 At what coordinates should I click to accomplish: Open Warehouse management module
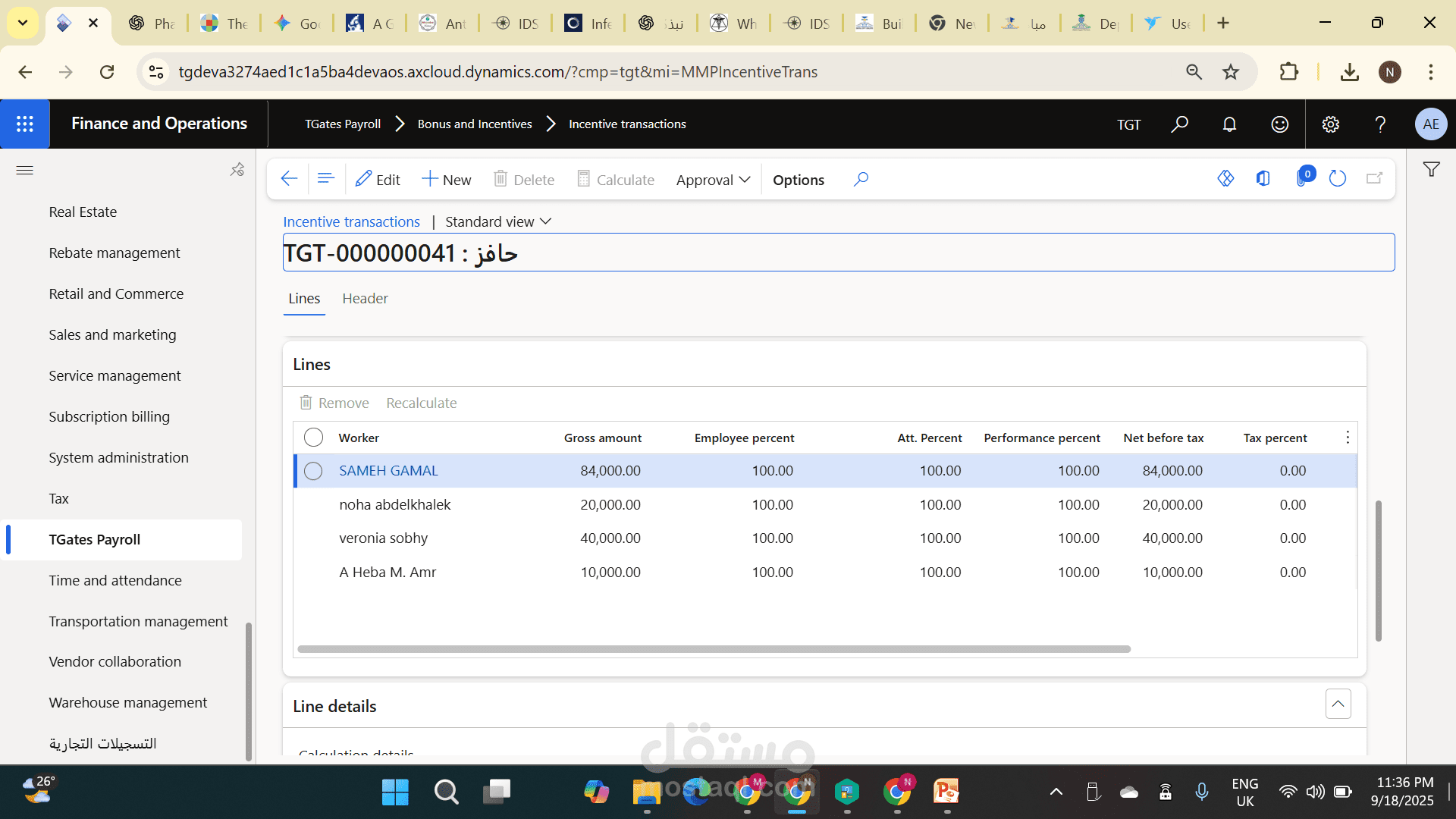pyautogui.click(x=127, y=702)
